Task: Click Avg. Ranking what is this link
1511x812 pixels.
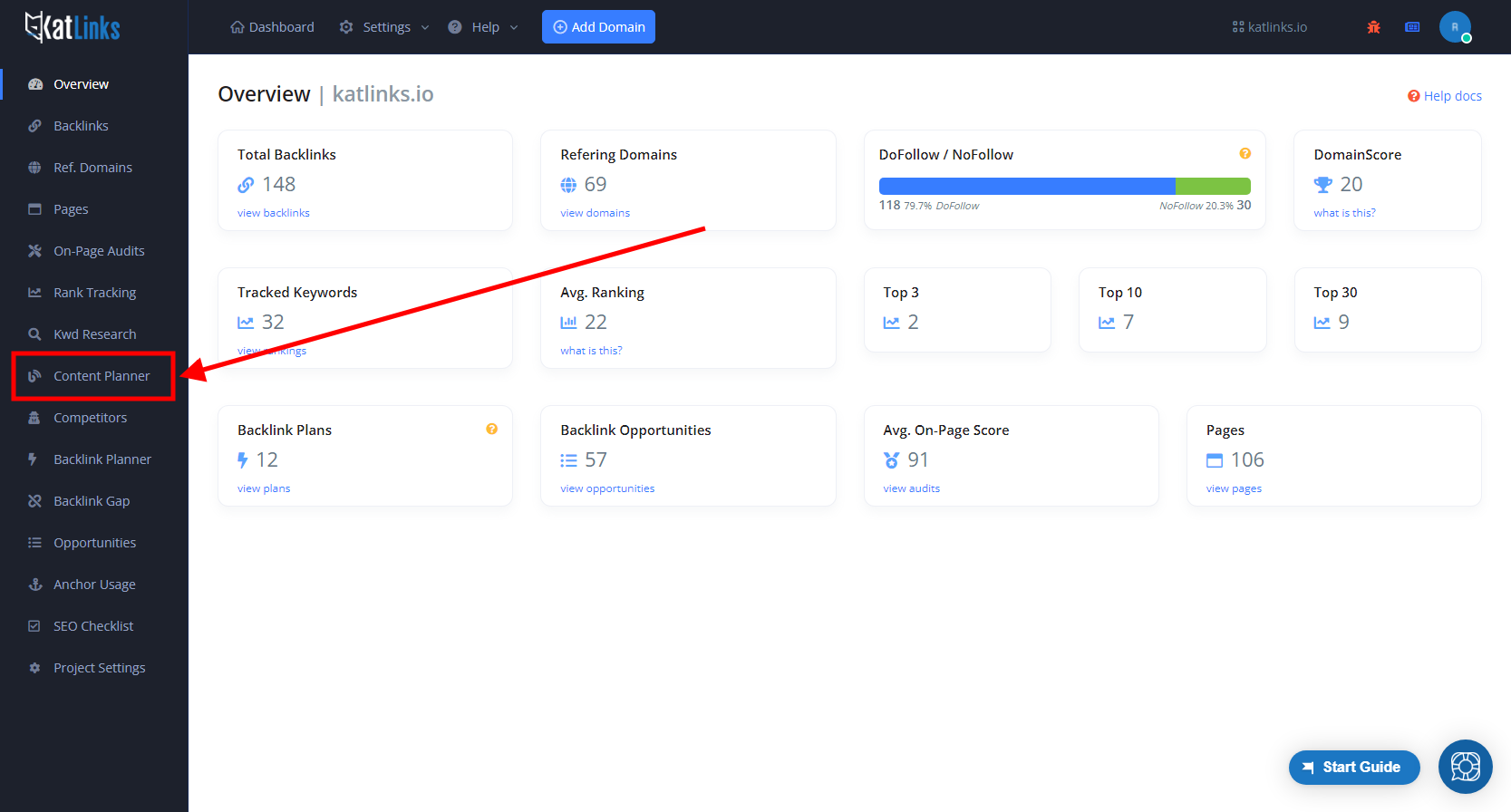Action: pyautogui.click(x=591, y=351)
